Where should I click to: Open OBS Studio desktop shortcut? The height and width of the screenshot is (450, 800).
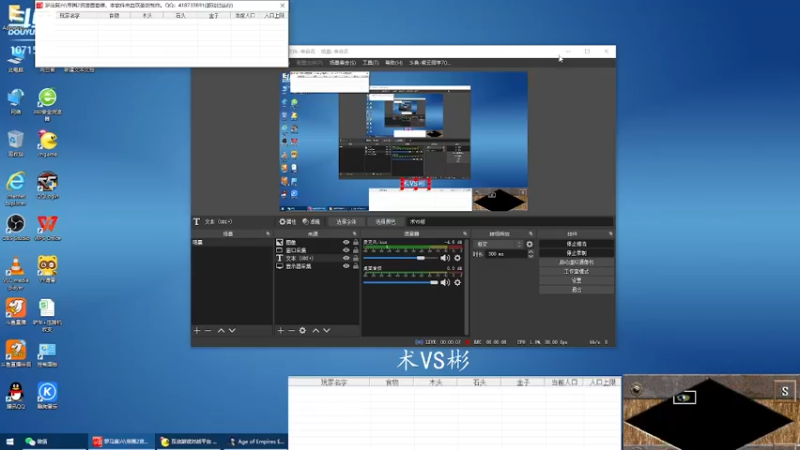click(x=16, y=228)
